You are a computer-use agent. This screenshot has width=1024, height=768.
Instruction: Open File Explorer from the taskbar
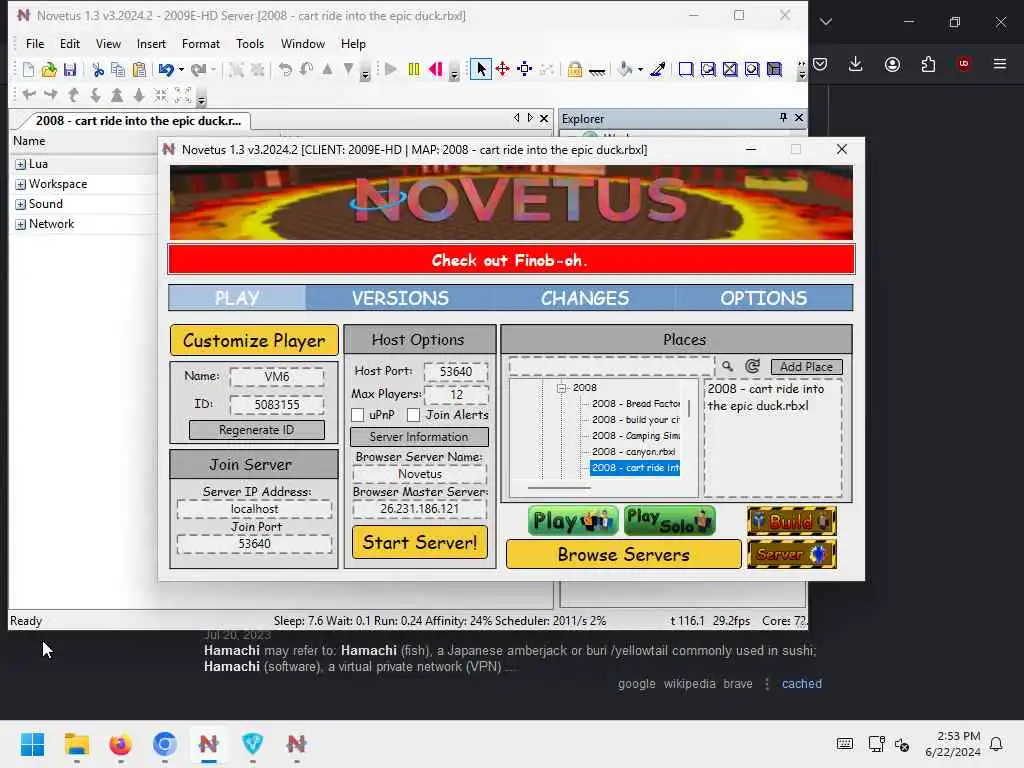click(x=76, y=744)
